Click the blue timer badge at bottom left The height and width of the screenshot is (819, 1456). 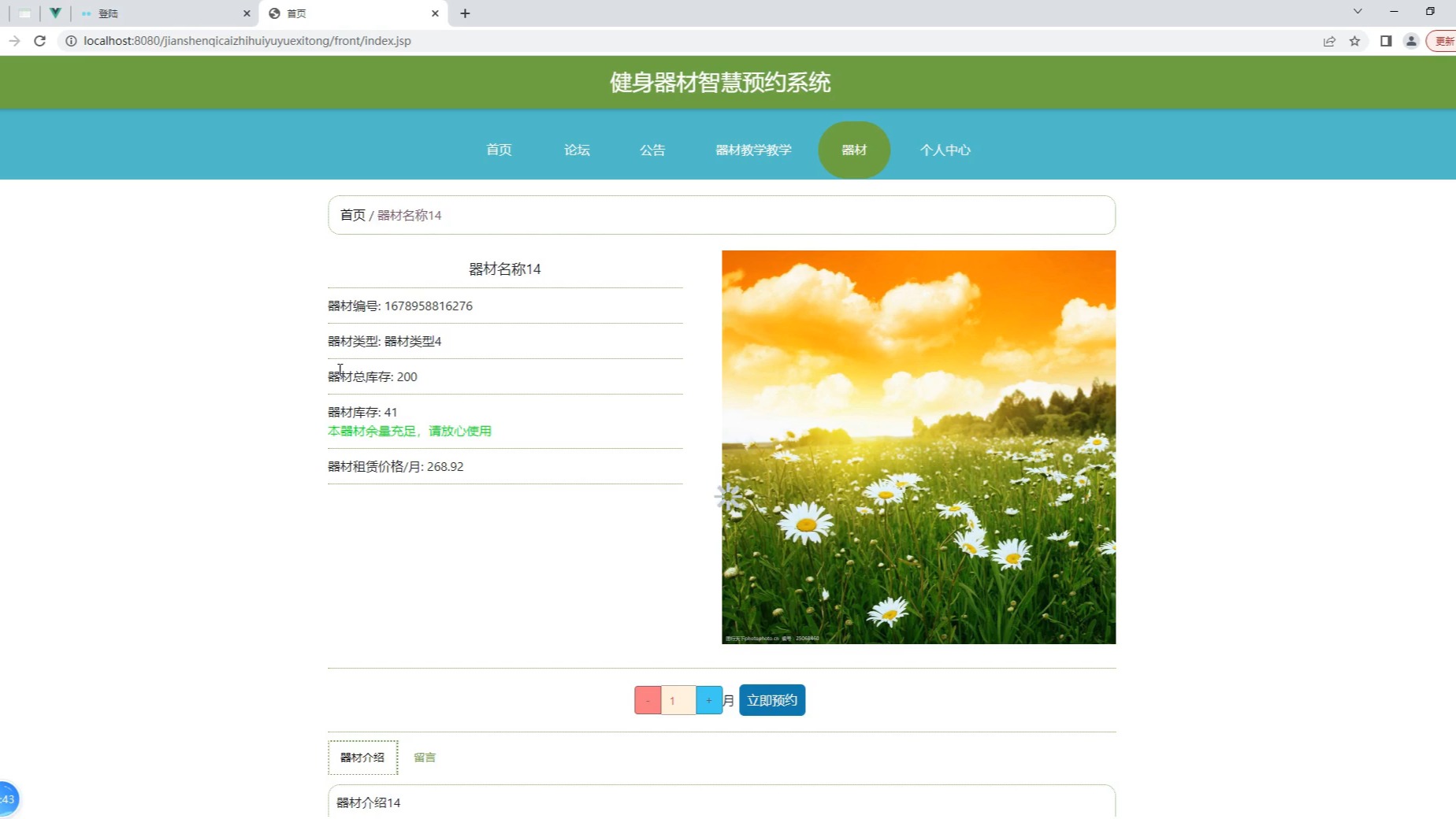click(x=8, y=799)
